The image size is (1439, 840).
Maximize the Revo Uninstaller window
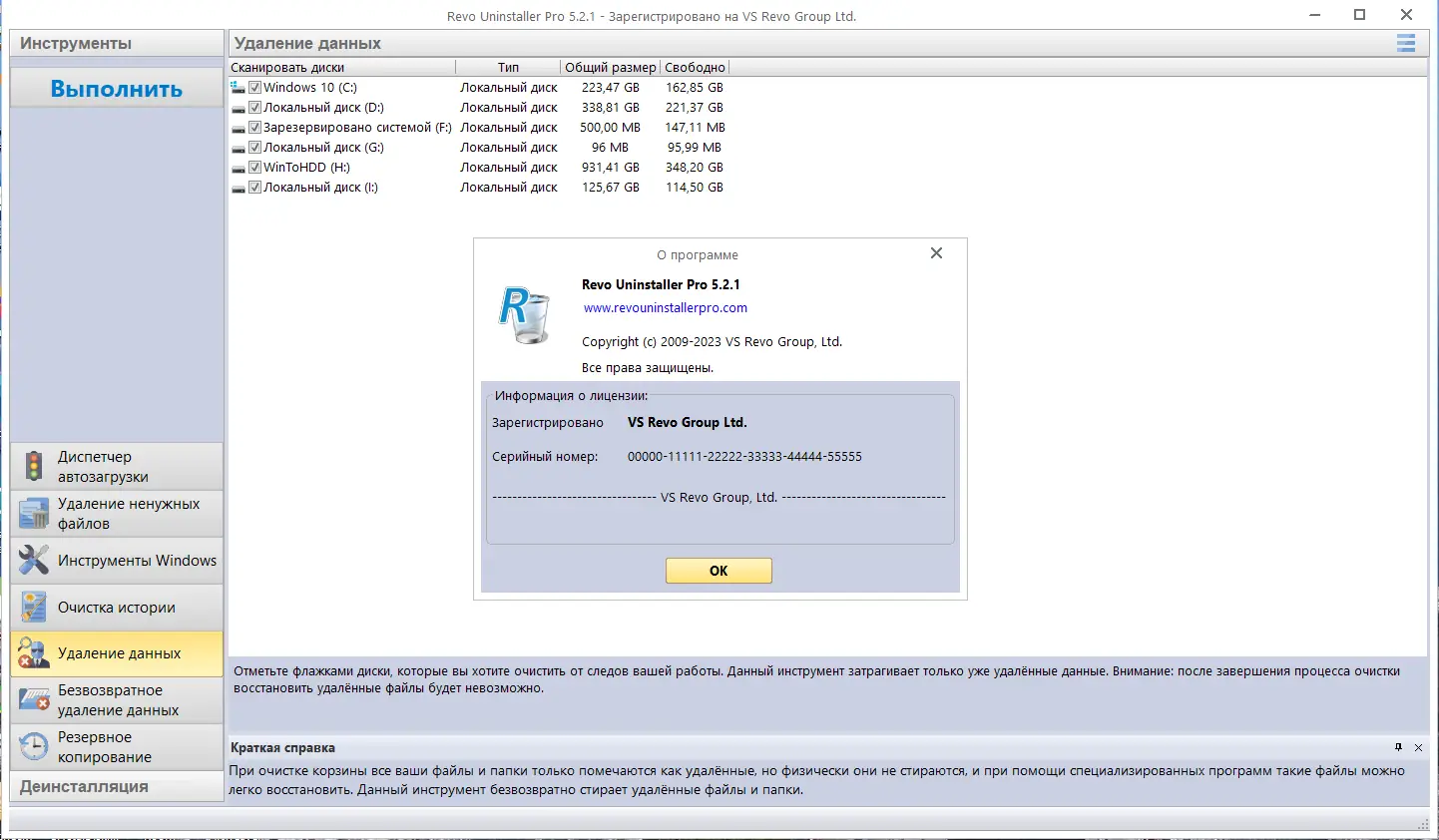point(1359,15)
